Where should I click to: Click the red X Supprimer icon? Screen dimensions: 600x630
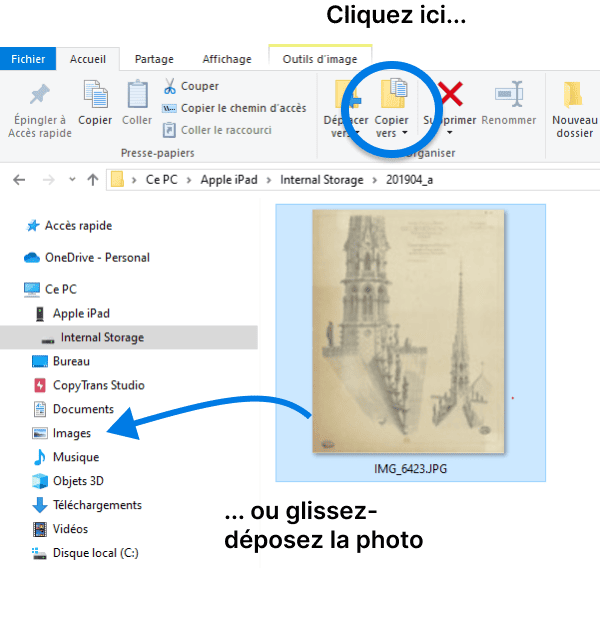pyautogui.click(x=450, y=94)
